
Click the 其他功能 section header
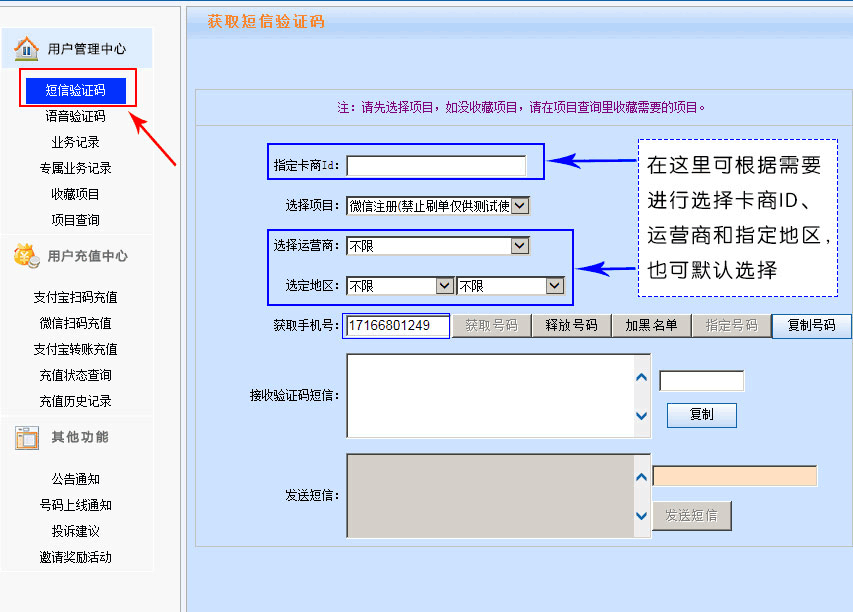pos(80,437)
